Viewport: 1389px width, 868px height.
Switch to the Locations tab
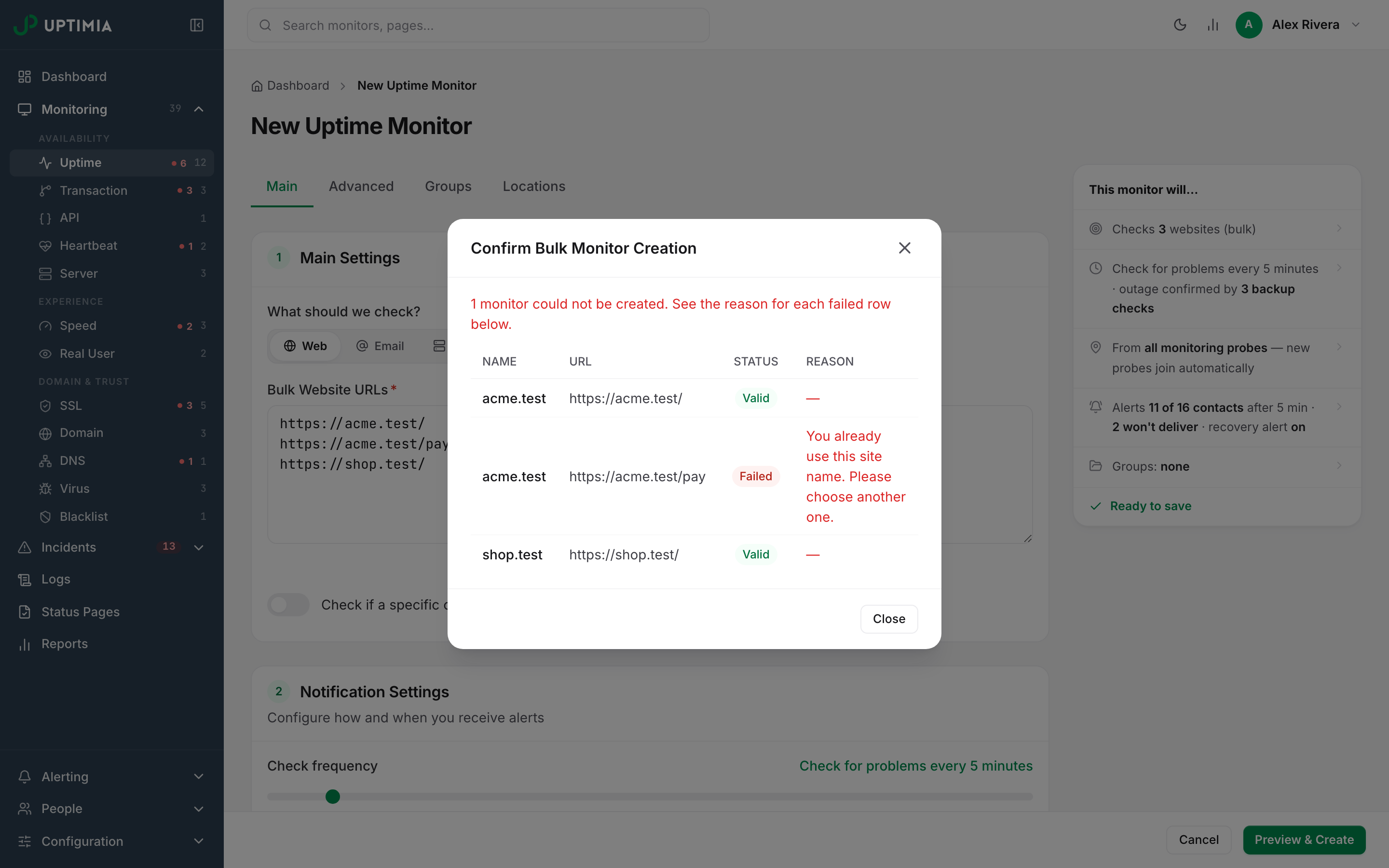[x=534, y=186]
